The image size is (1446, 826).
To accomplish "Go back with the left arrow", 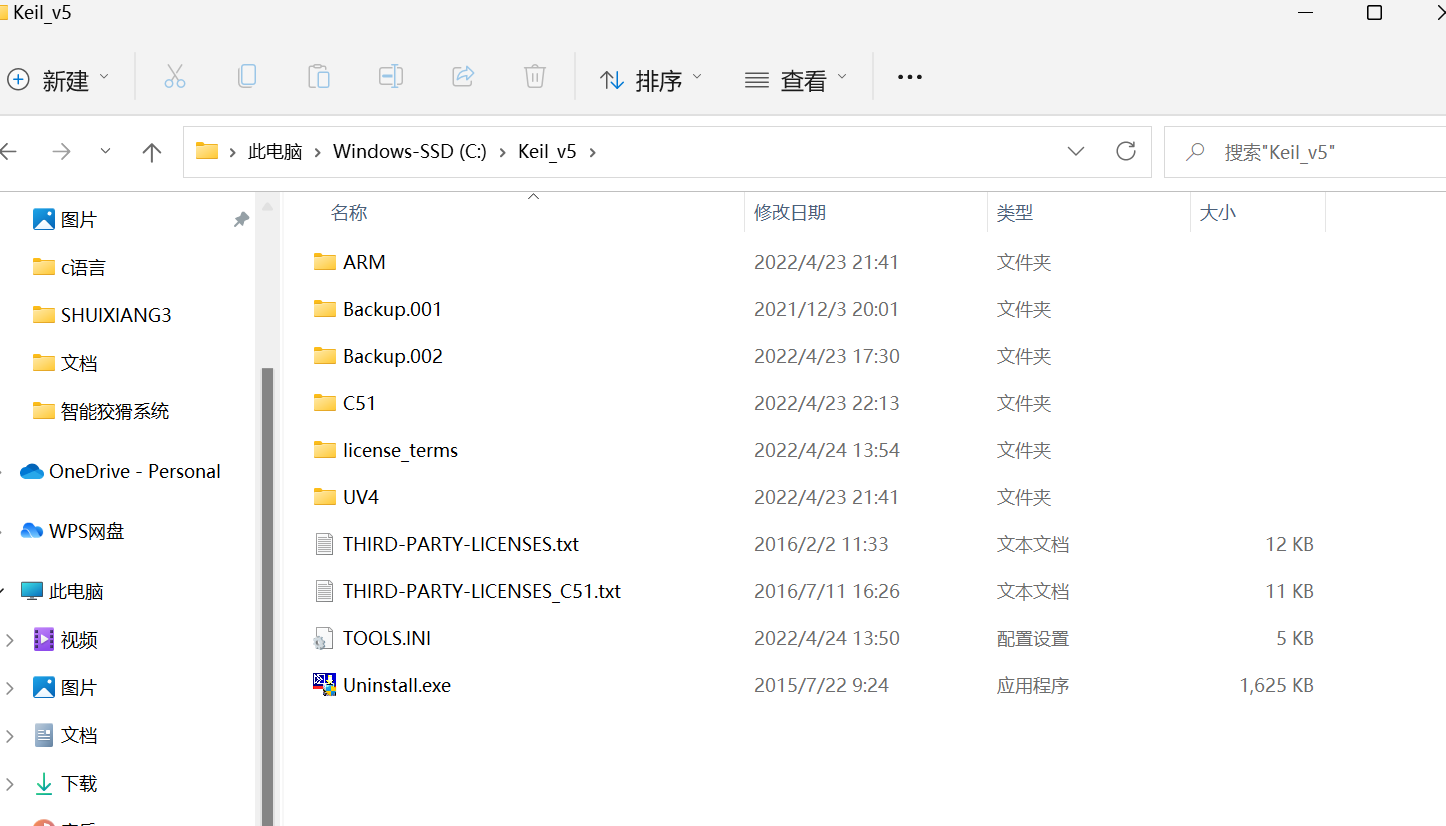I will (9, 152).
